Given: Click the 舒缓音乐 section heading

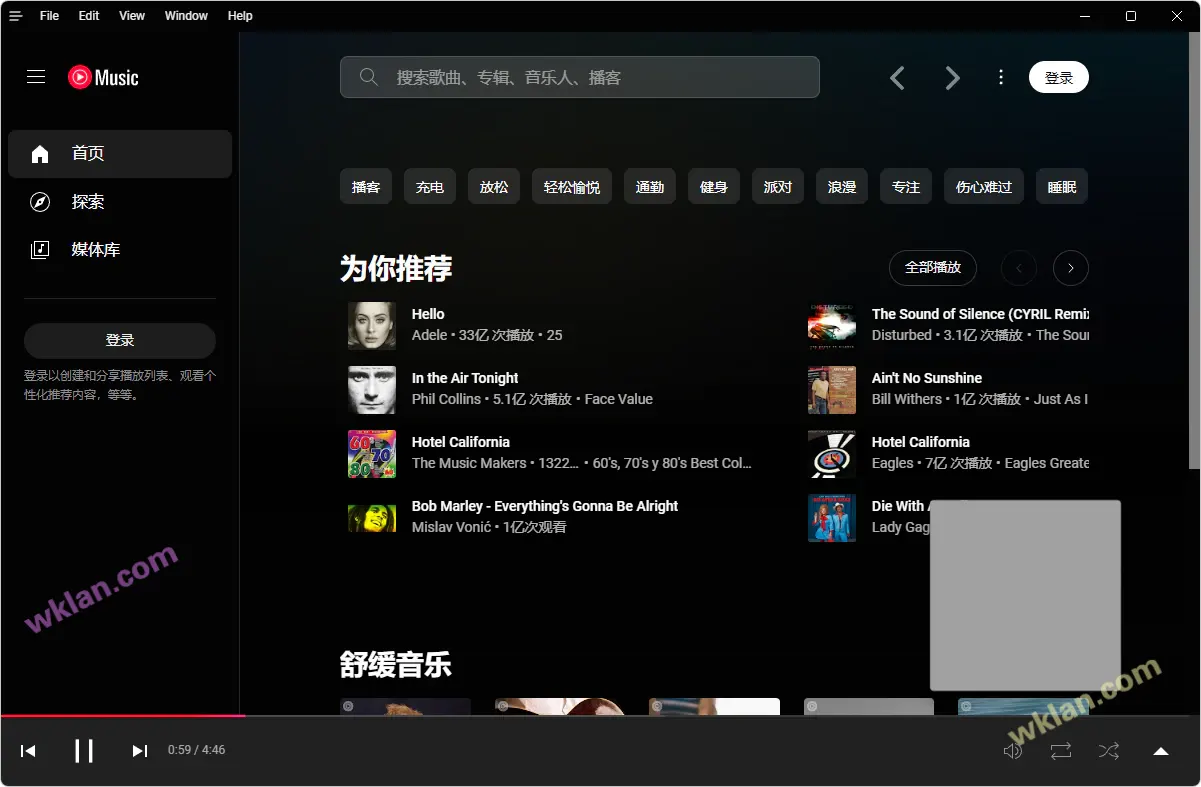Looking at the screenshot, I should tap(396, 665).
